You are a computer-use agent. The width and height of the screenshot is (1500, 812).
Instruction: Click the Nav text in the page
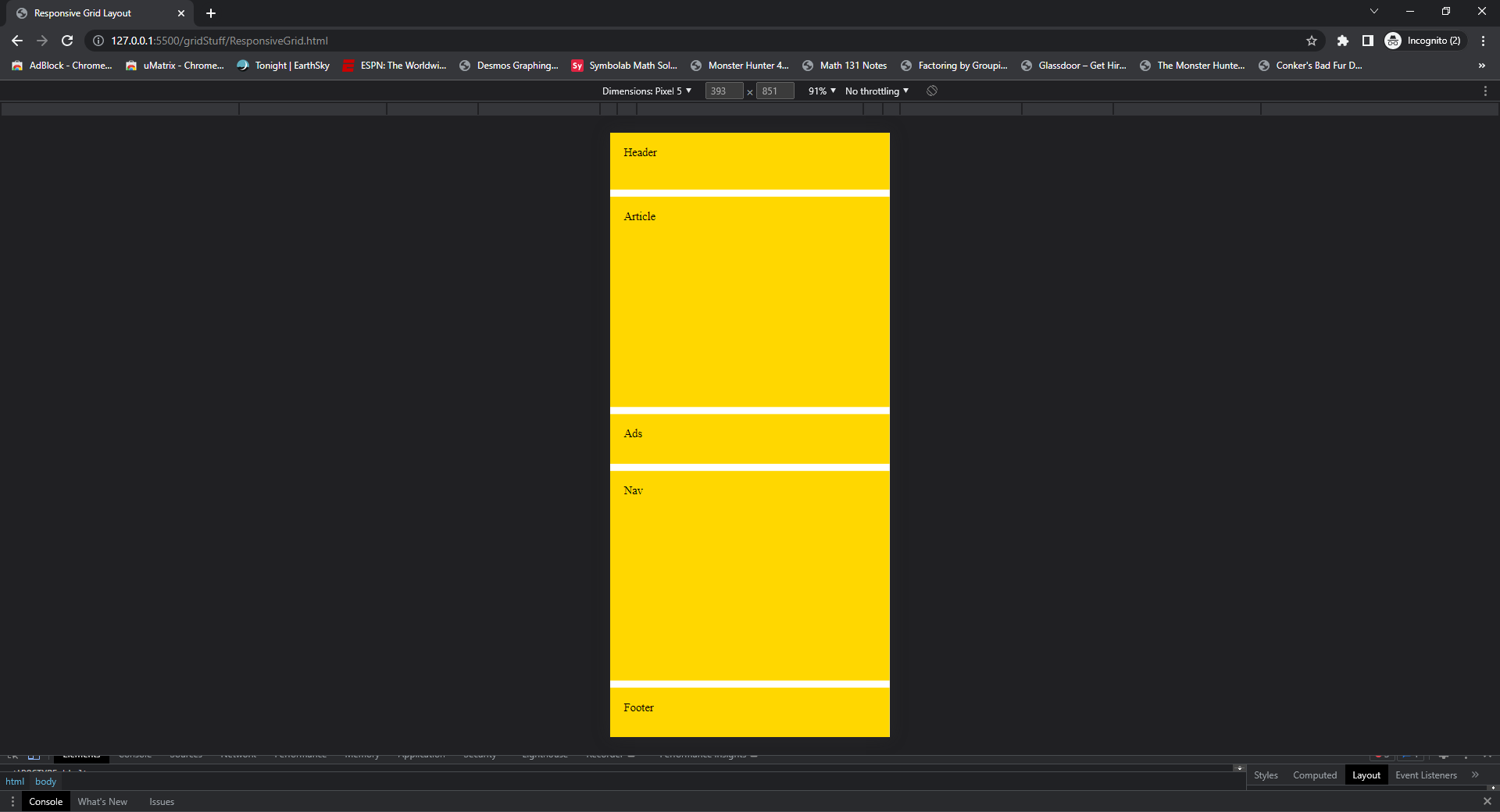[x=633, y=490]
